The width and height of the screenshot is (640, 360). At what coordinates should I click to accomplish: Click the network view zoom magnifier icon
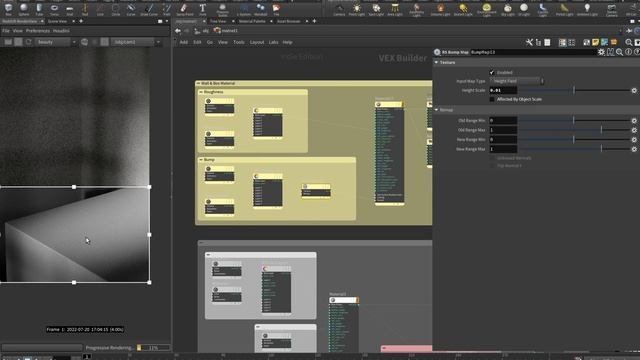[629, 42]
